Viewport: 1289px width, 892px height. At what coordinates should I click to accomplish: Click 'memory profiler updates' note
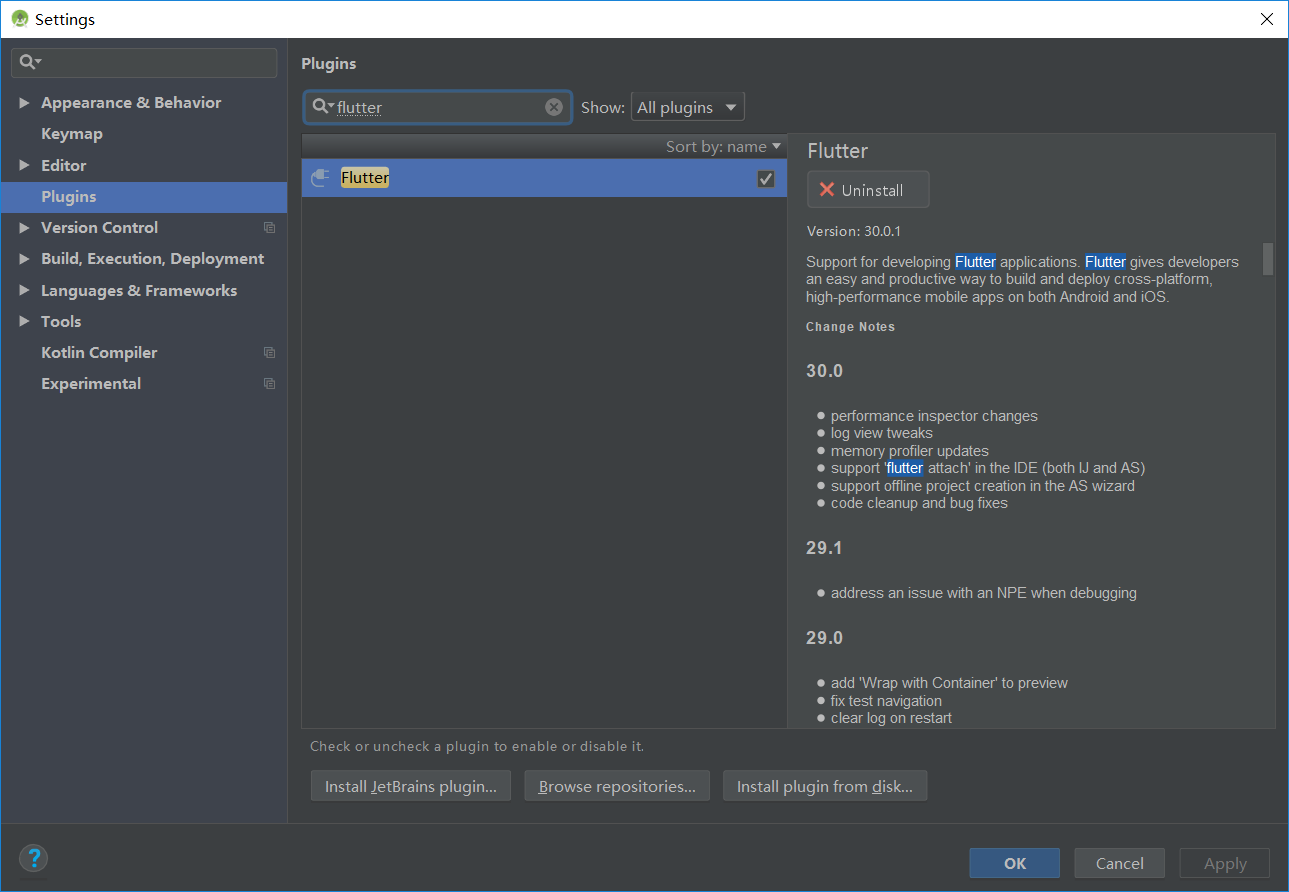[910, 451]
